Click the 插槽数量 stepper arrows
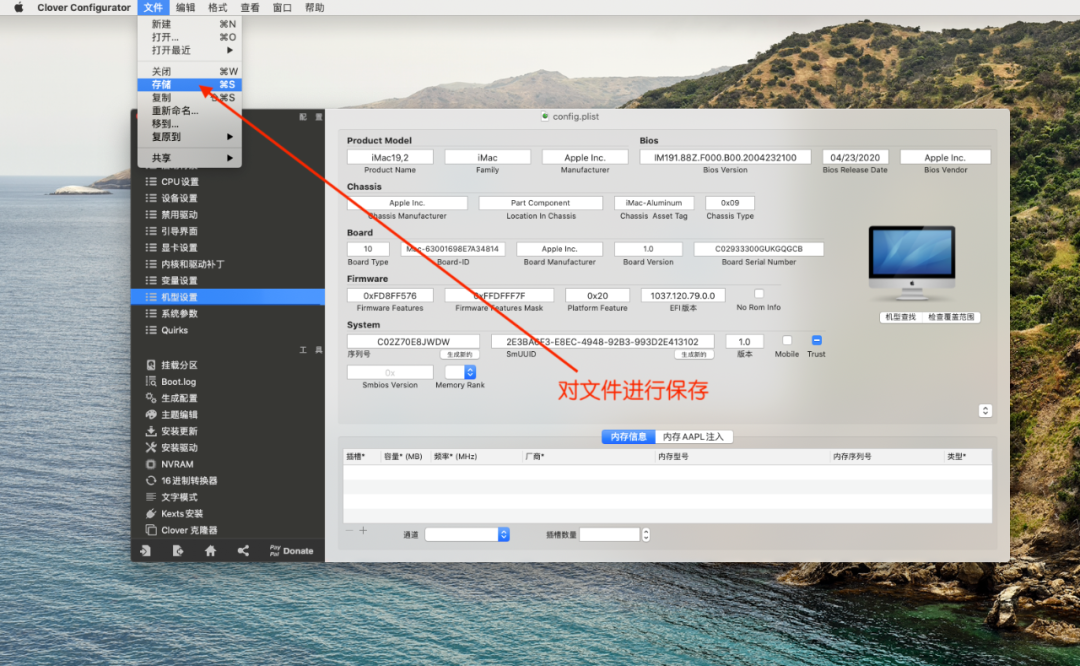Viewport: 1080px width, 666px height. tap(645, 534)
